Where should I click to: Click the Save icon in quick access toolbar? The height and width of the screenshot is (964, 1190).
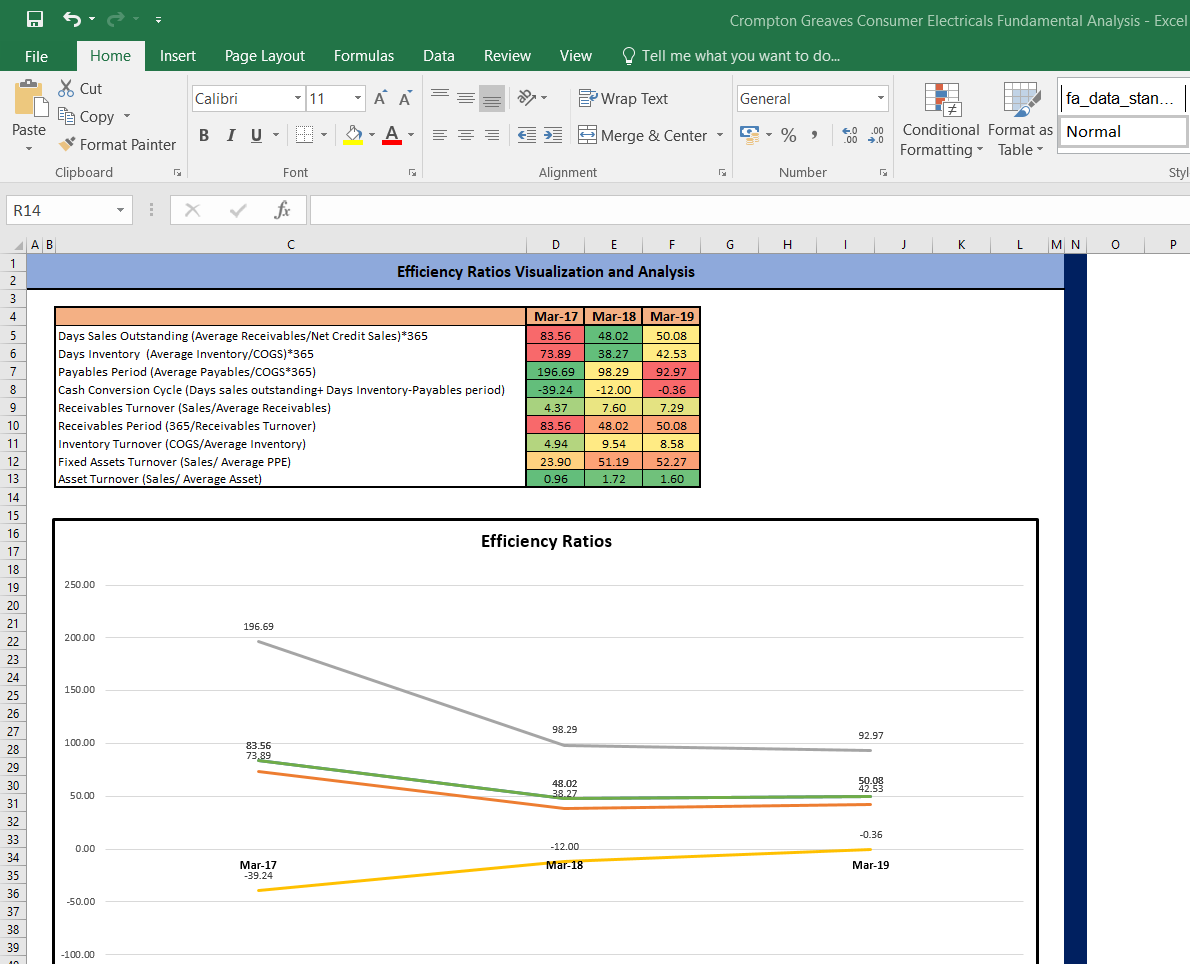[34, 19]
